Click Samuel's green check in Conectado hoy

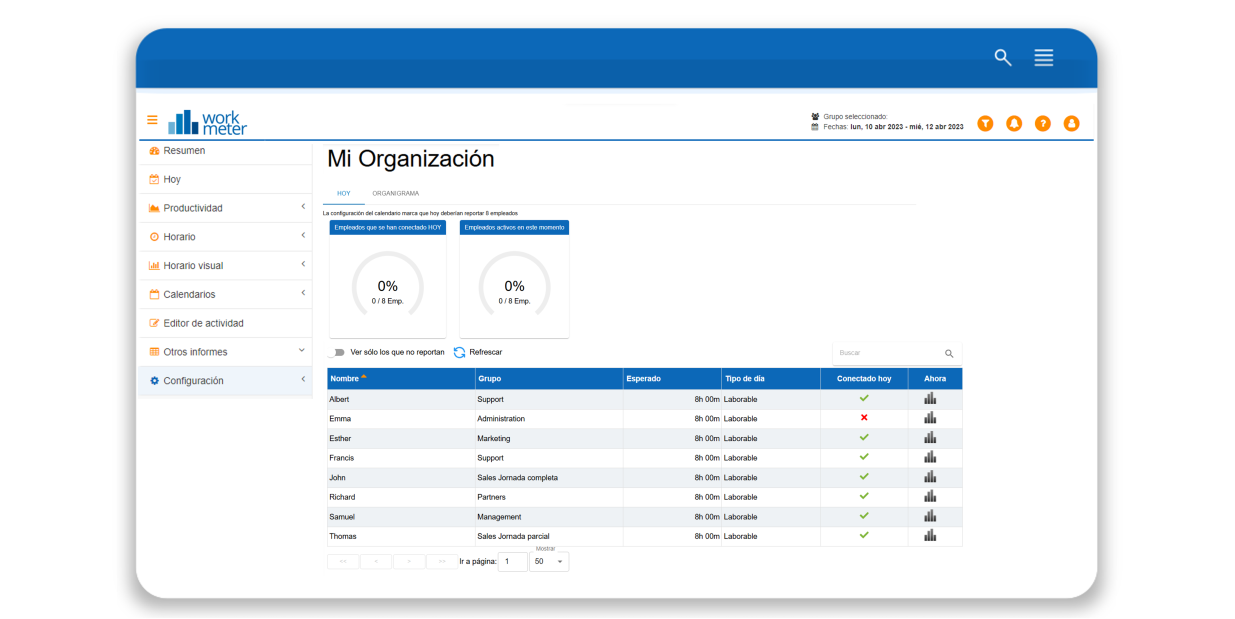coord(864,516)
